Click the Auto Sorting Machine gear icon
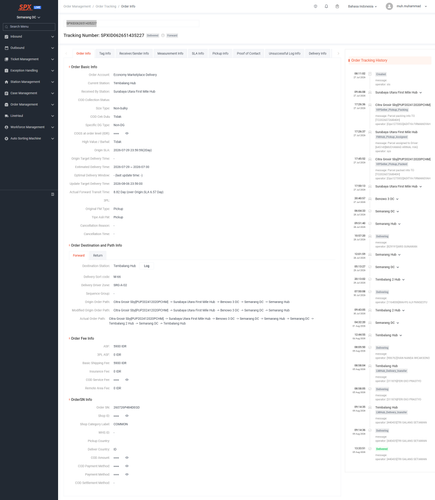The width and height of the screenshot is (435, 500). pyautogui.click(x=6, y=139)
